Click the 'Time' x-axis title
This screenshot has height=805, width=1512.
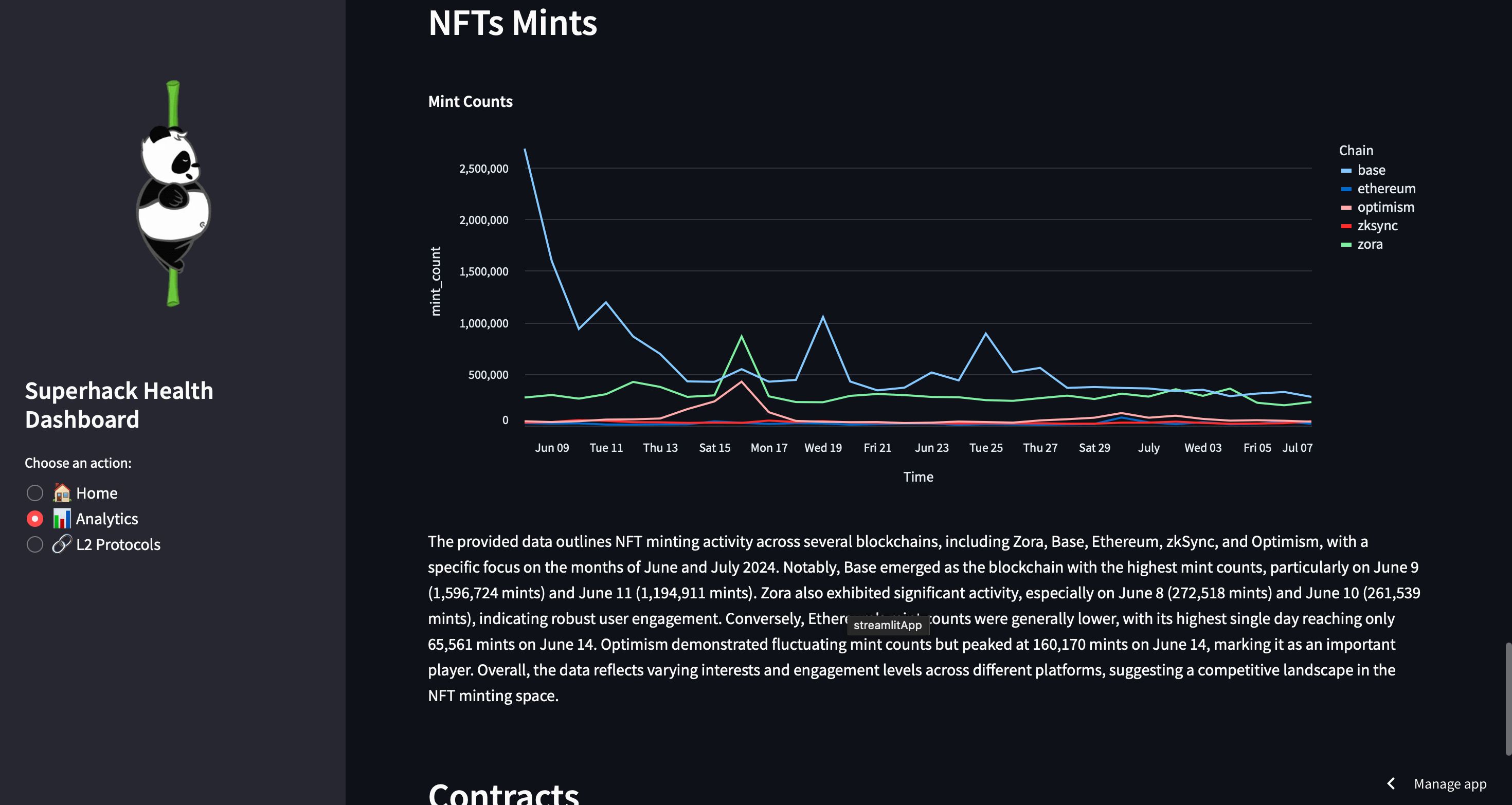pyautogui.click(x=918, y=477)
